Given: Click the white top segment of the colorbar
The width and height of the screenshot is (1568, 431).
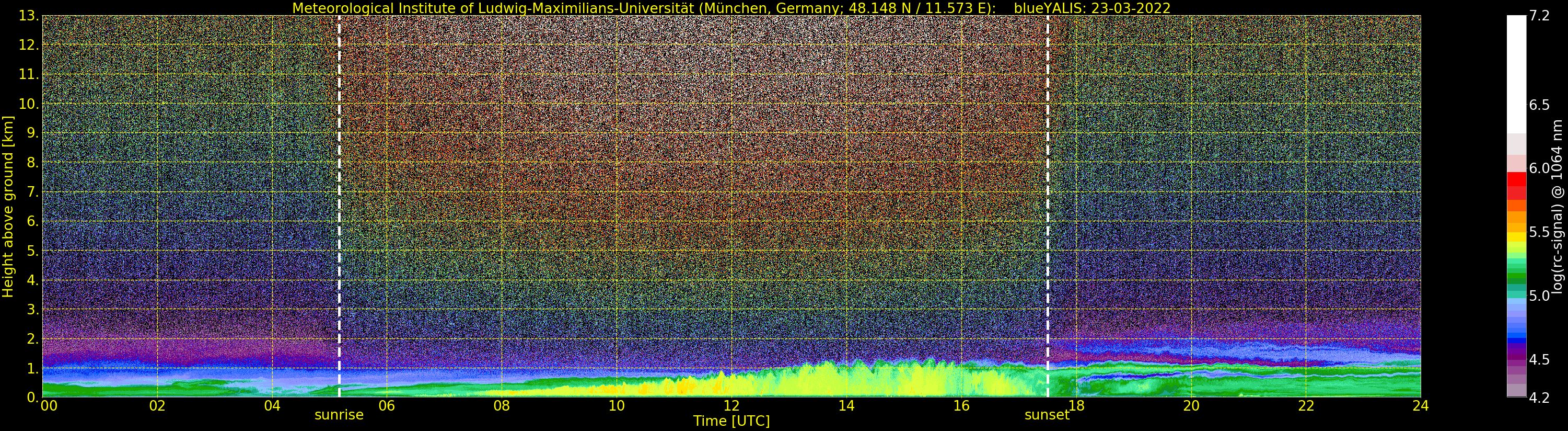Looking at the screenshot, I should [x=1516, y=74].
